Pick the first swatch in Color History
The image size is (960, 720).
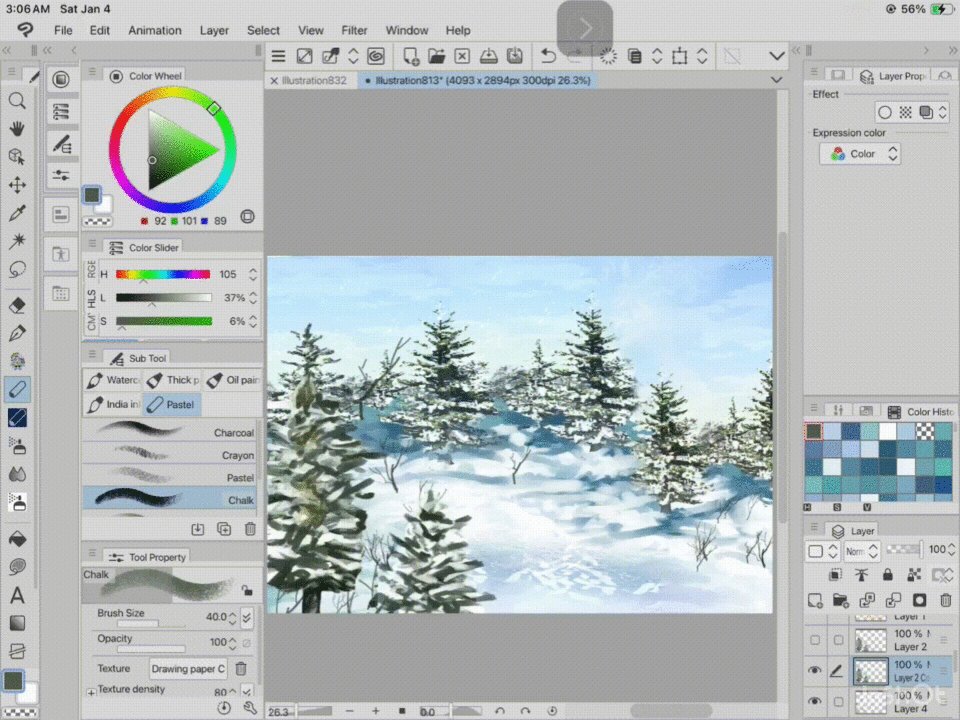tap(814, 431)
